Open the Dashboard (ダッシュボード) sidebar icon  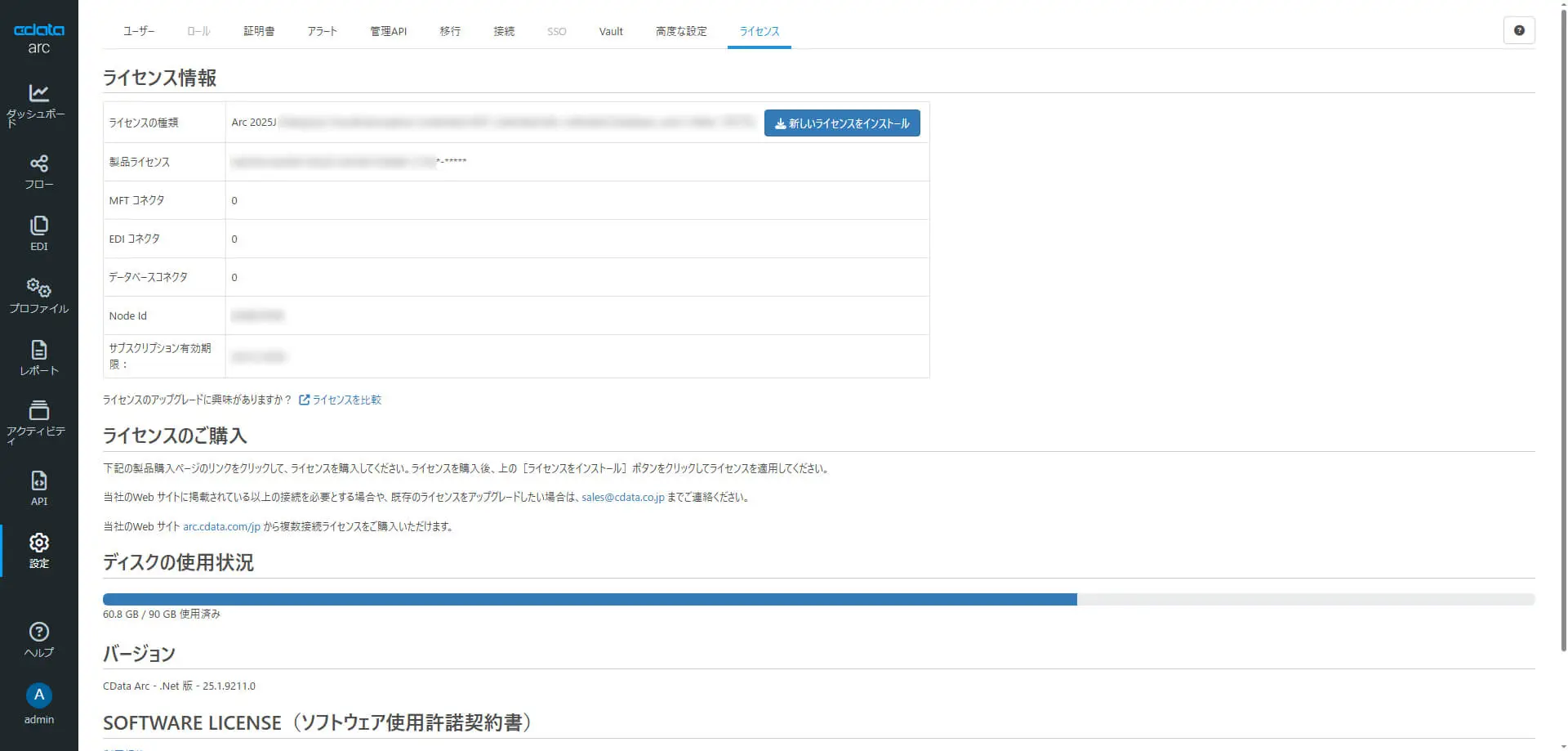point(38,93)
